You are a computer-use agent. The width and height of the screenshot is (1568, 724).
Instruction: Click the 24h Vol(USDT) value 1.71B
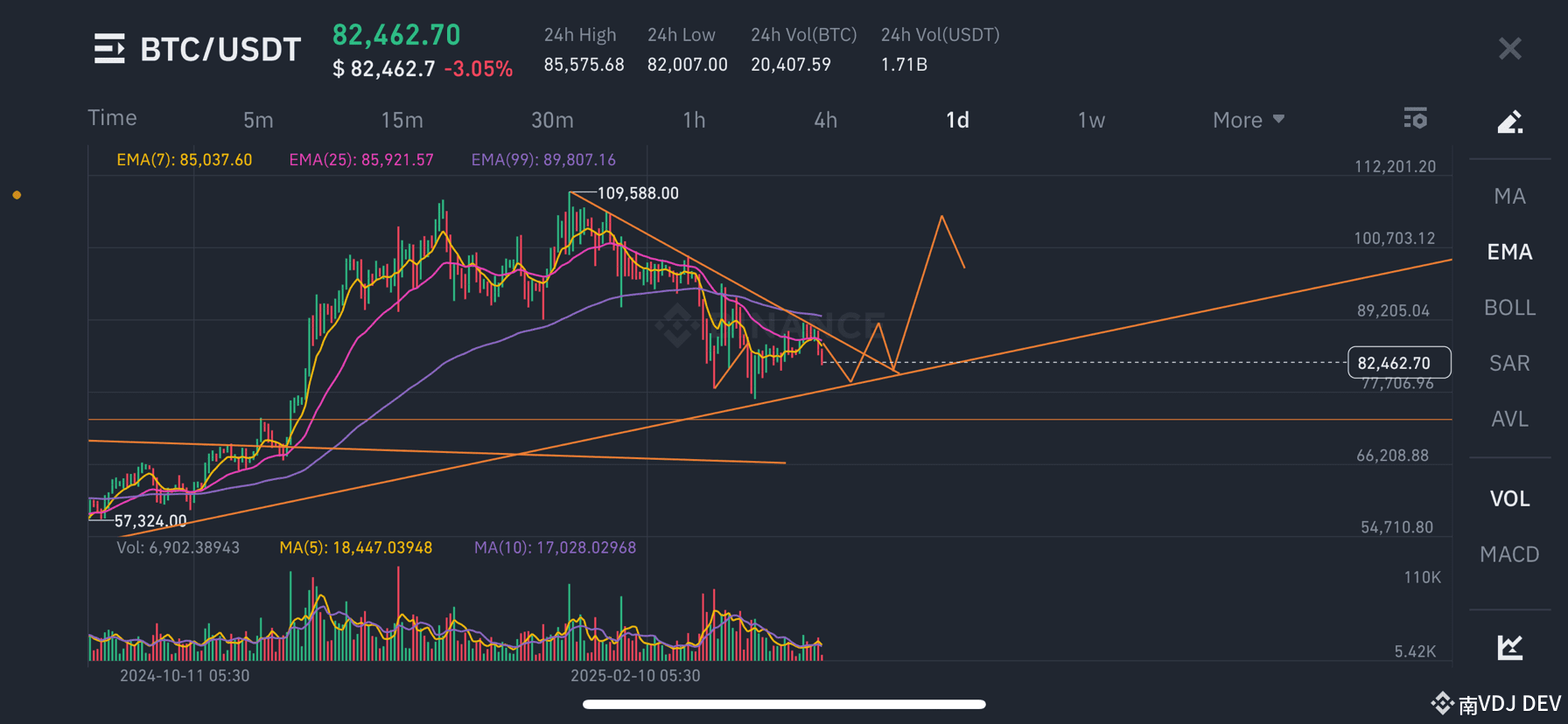coord(904,65)
